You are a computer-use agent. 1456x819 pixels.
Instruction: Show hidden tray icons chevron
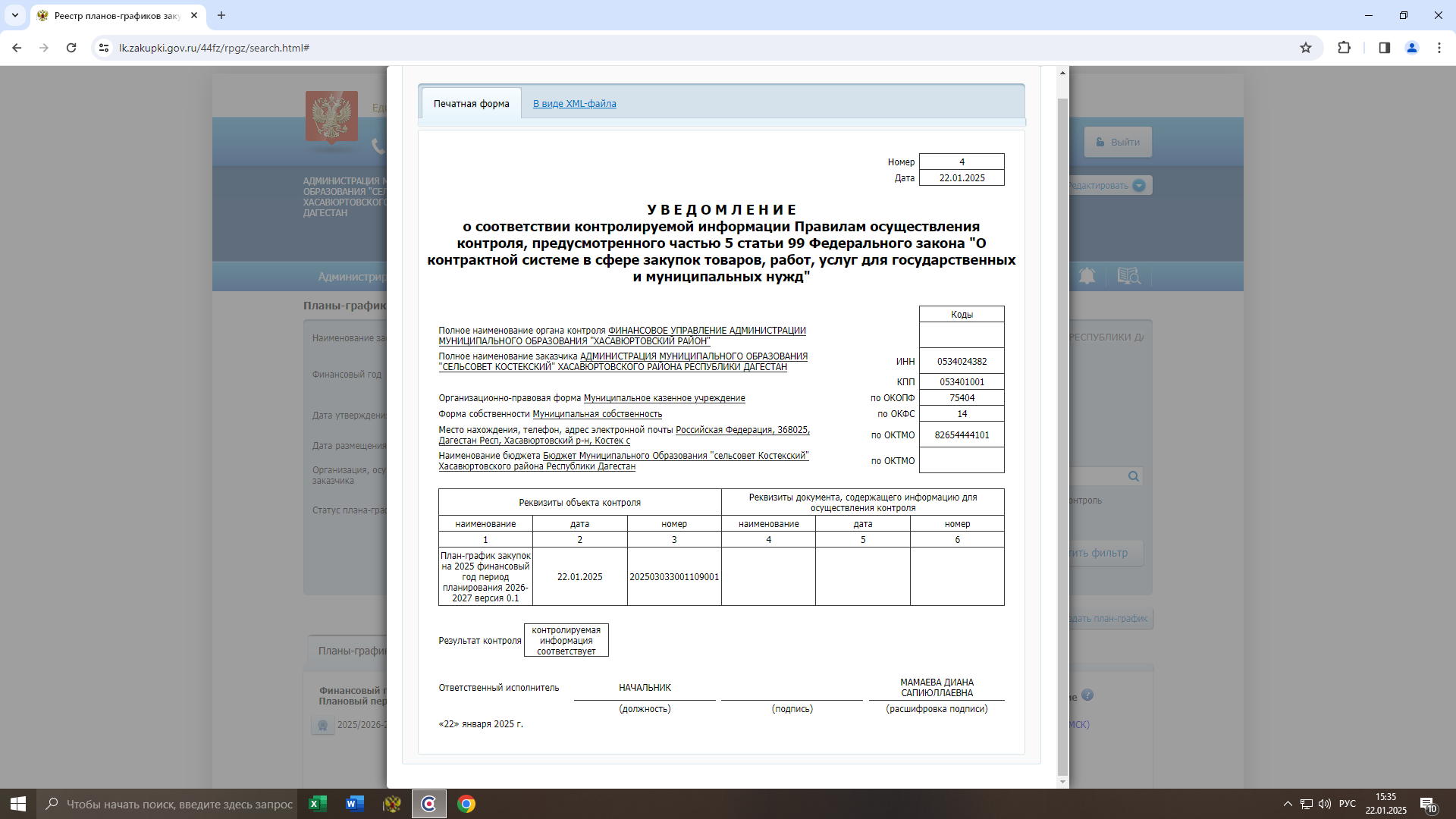click(1288, 804)
